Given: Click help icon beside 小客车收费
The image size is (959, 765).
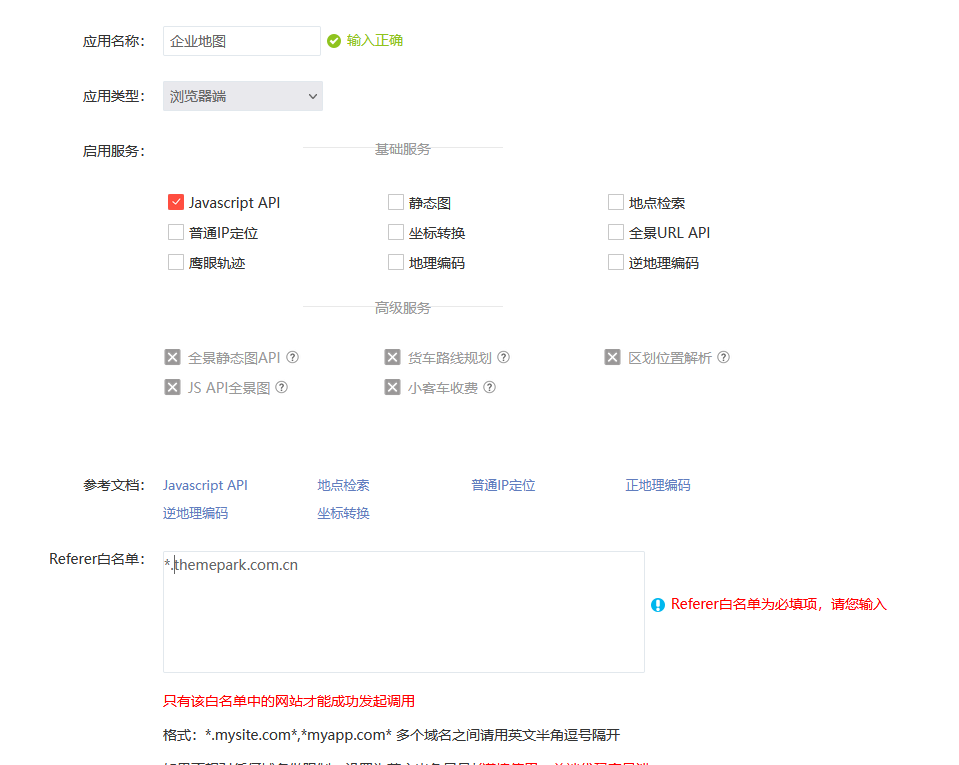Looking at the screenshot, I should (490, 387).
